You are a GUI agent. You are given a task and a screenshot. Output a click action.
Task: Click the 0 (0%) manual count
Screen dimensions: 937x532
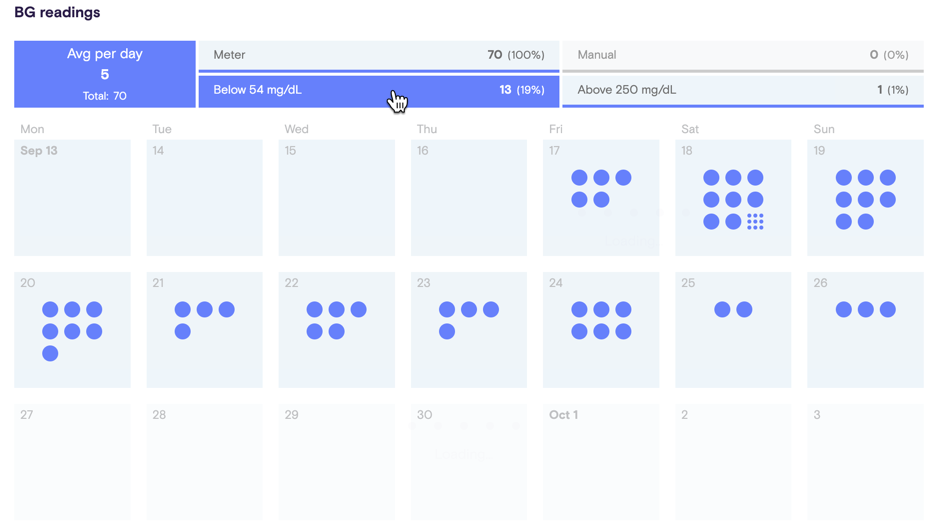pyautogui.click(x=889, y=55)
